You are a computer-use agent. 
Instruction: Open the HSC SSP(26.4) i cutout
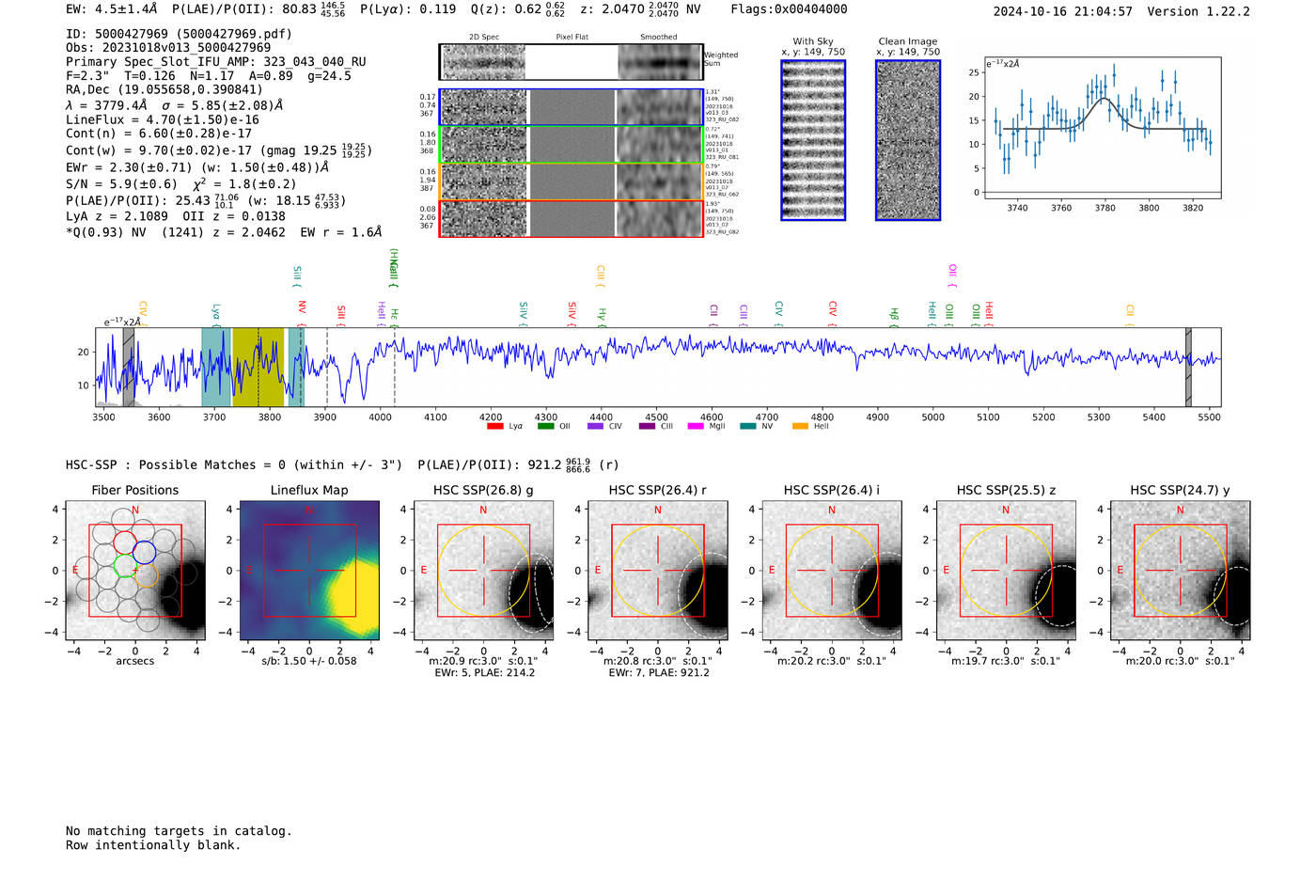(x=832, y=571)
